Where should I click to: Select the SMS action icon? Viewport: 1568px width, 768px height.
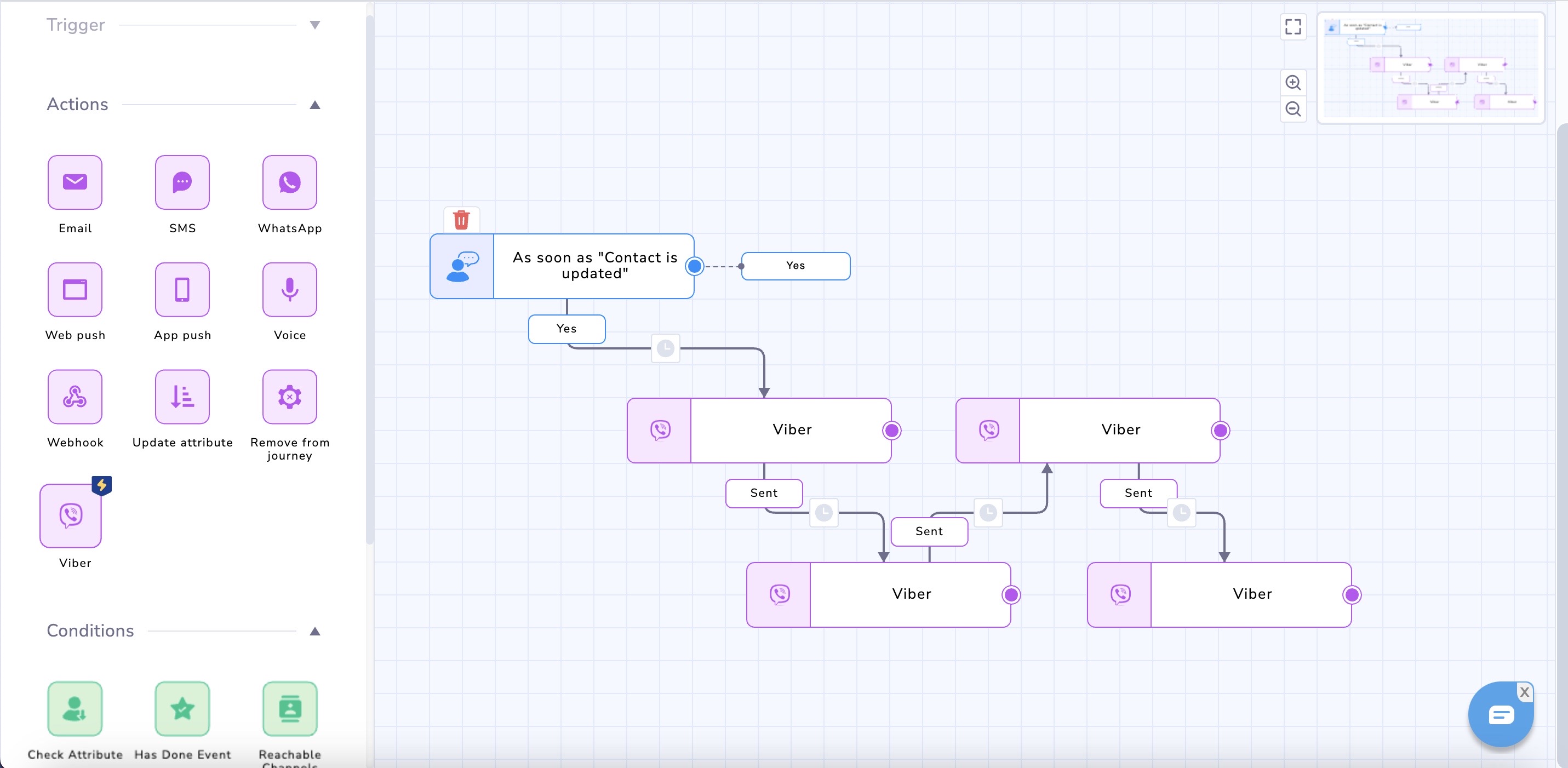182,182
